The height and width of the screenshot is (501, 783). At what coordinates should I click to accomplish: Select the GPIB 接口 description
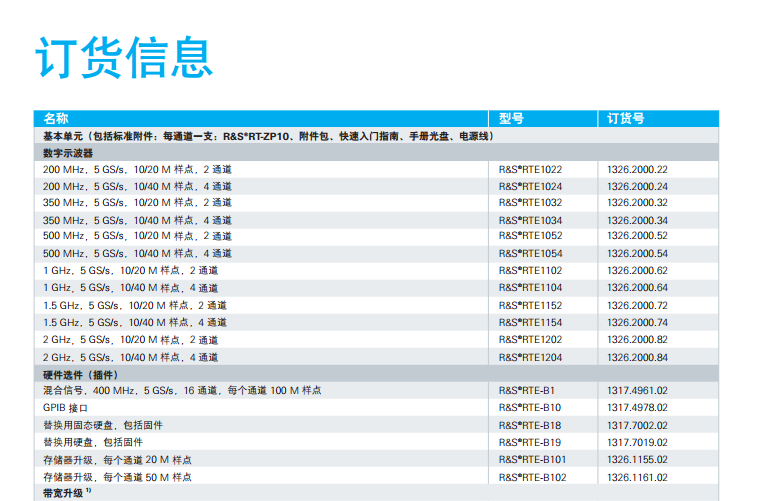click(65, 408)
